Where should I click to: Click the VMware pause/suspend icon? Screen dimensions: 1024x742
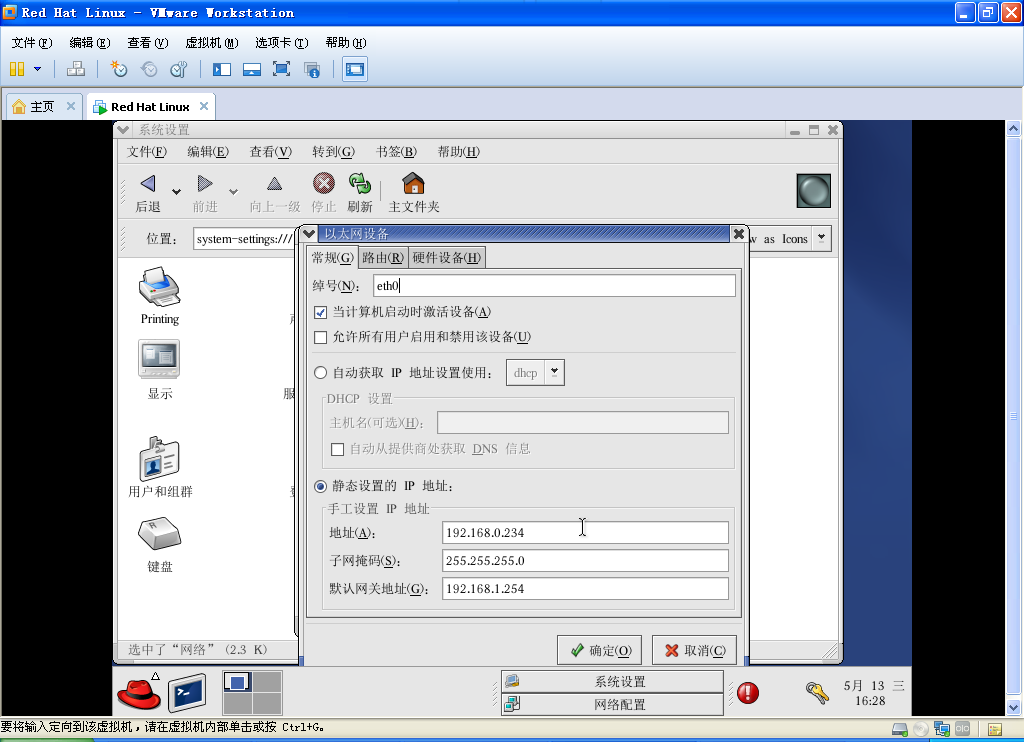tap(17, 69)
